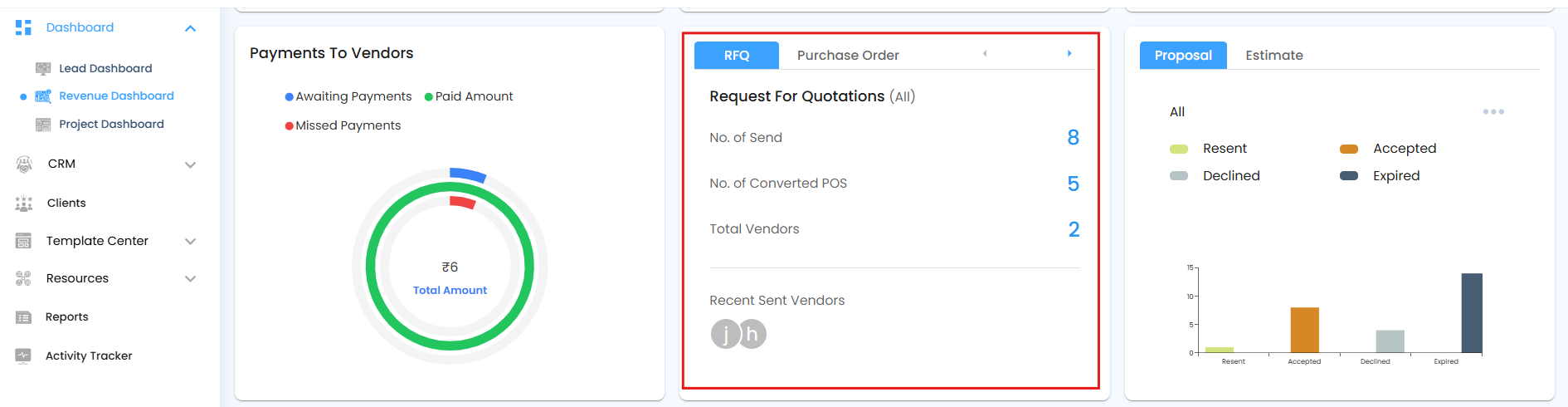Switch to the Estimate tab

coord(1273,55)
